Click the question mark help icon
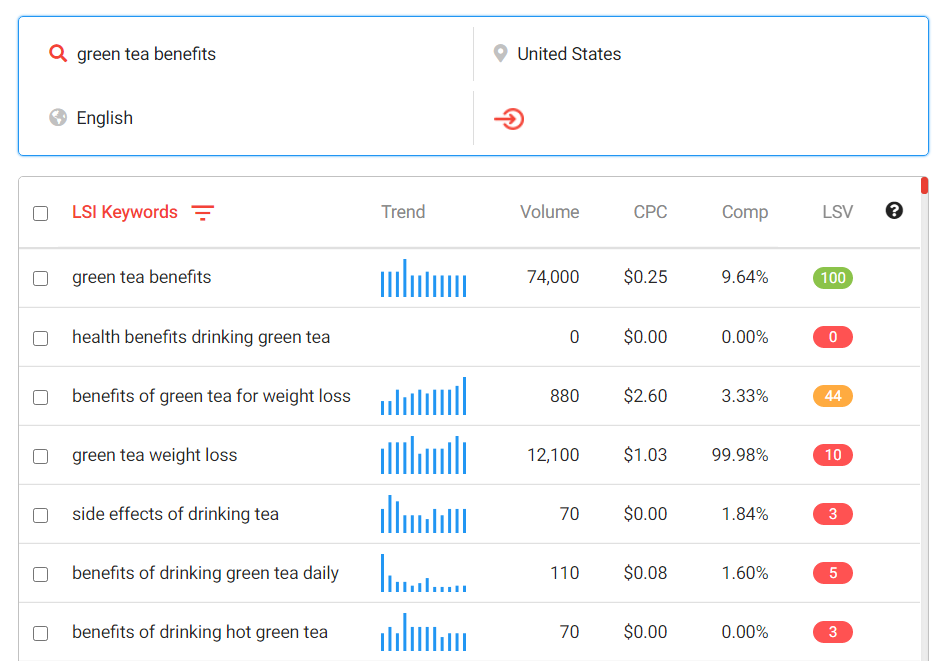The height and width of the screenshot is (661, 948). click(894, 211)
